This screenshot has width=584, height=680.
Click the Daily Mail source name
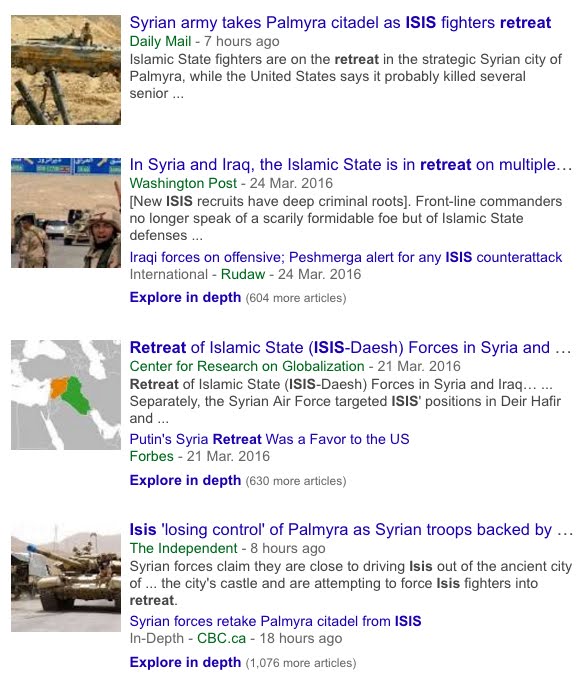click(160, 41)
